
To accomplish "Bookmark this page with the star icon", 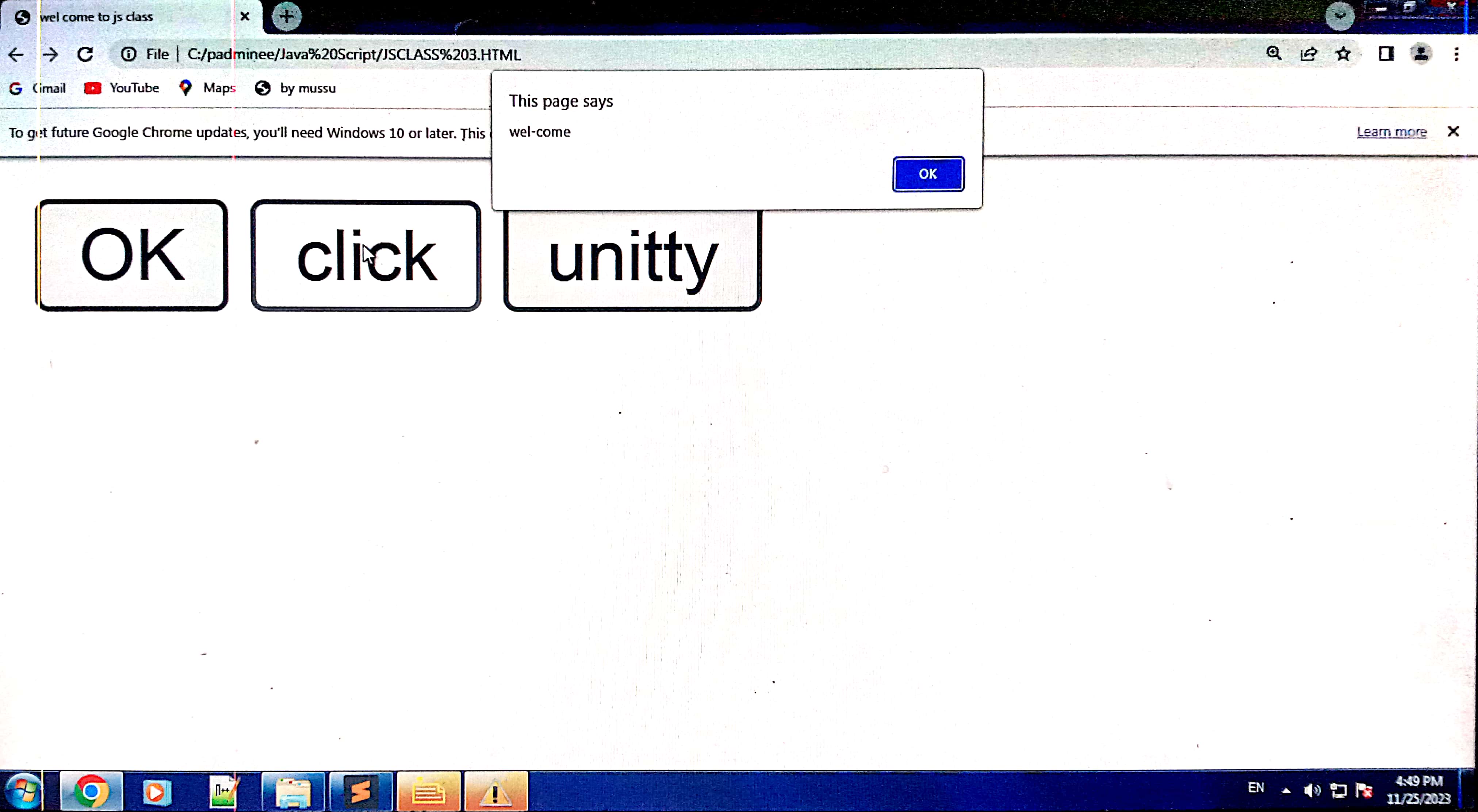I will [1343, 54].
